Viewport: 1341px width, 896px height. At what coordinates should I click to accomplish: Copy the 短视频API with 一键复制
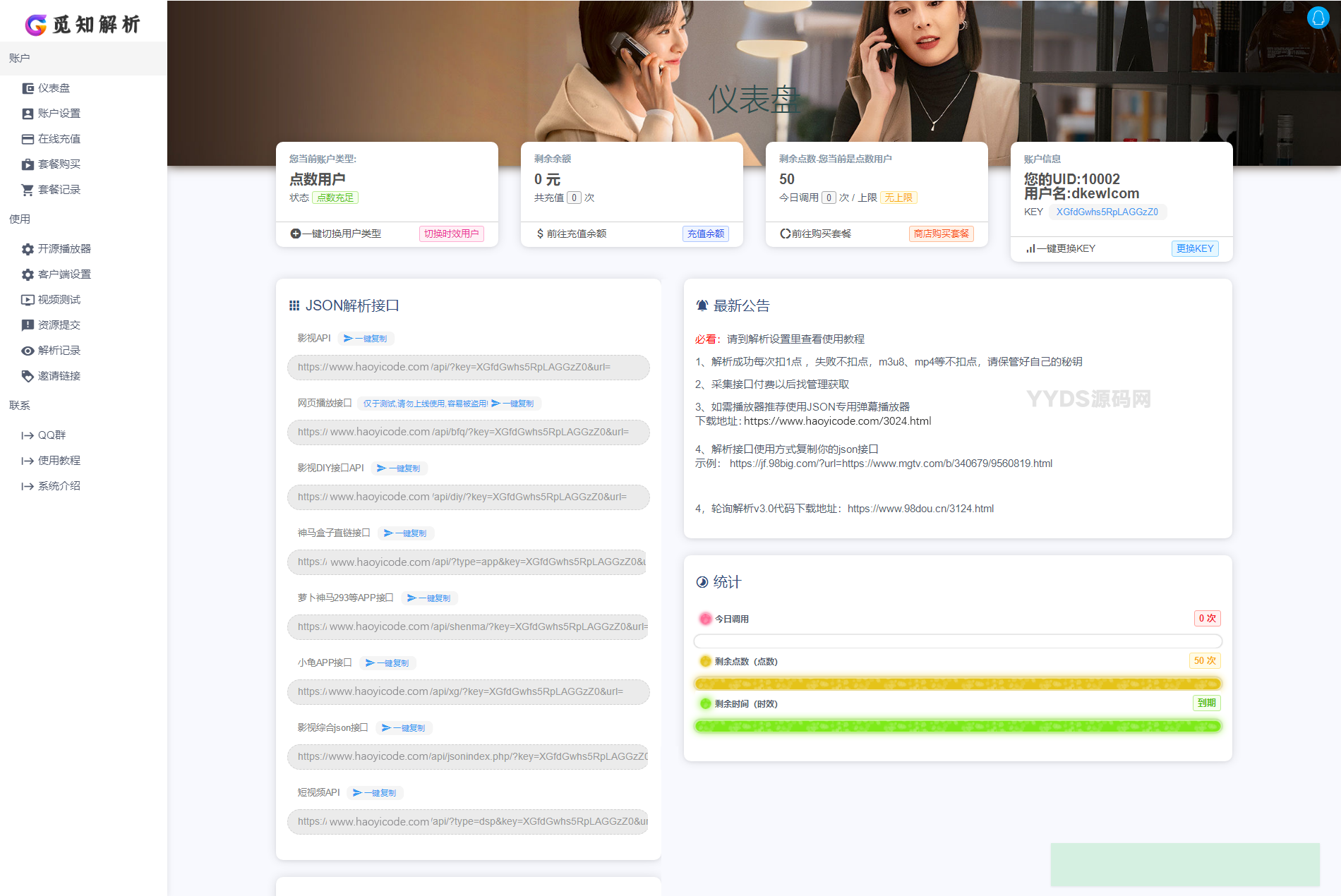pyautogui.click(x=375, y=793)
